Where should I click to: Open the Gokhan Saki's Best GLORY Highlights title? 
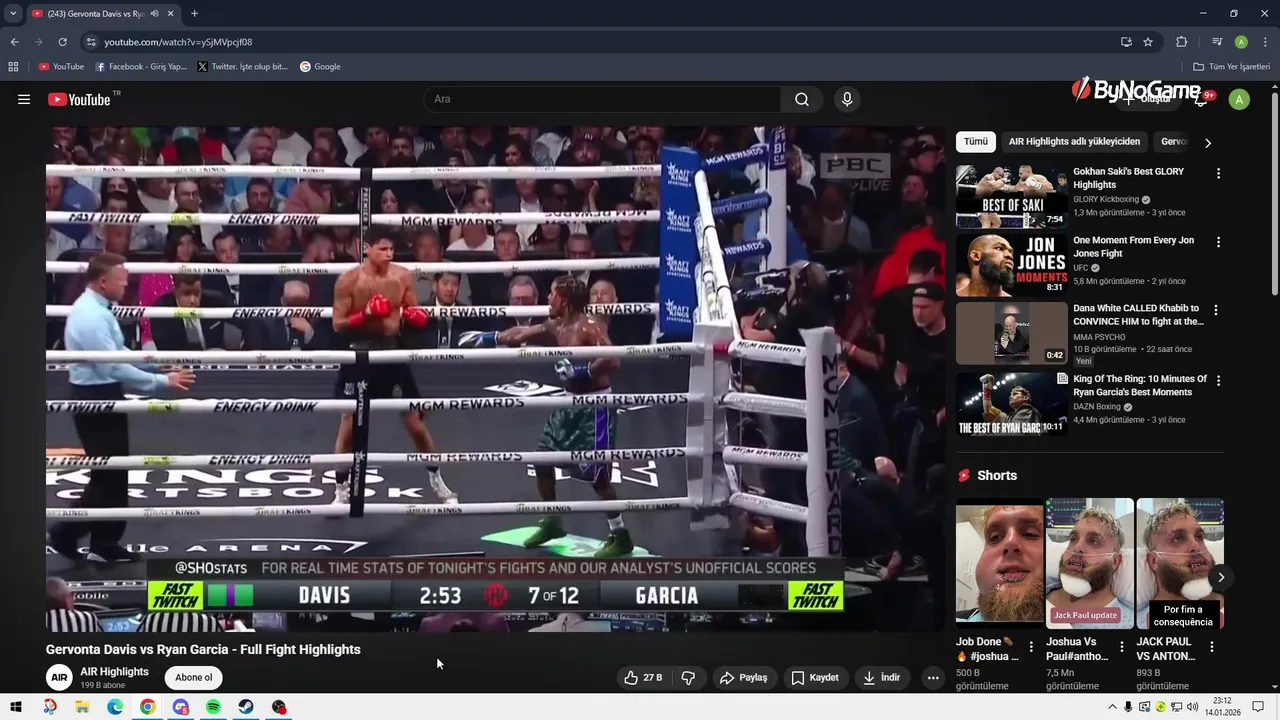coord(1128,178)
